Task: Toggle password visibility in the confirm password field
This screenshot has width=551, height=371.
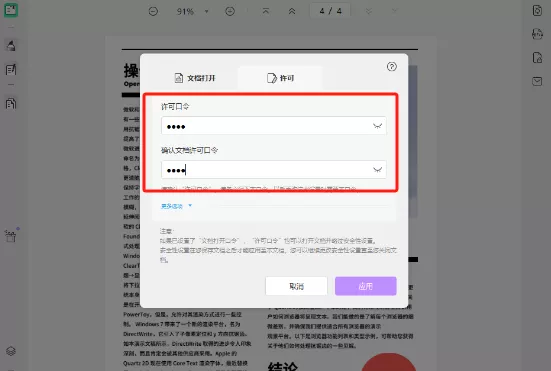Action: 377,170
